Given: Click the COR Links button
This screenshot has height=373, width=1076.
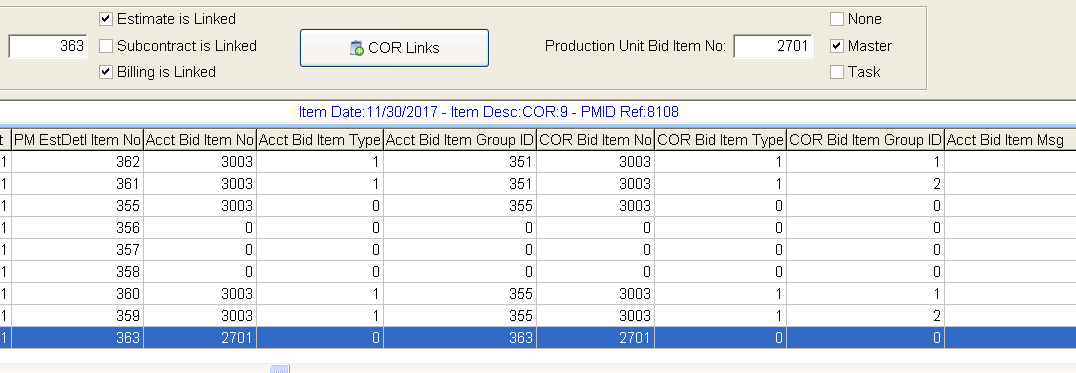Looking at the screenshot, I should point(394,48).
